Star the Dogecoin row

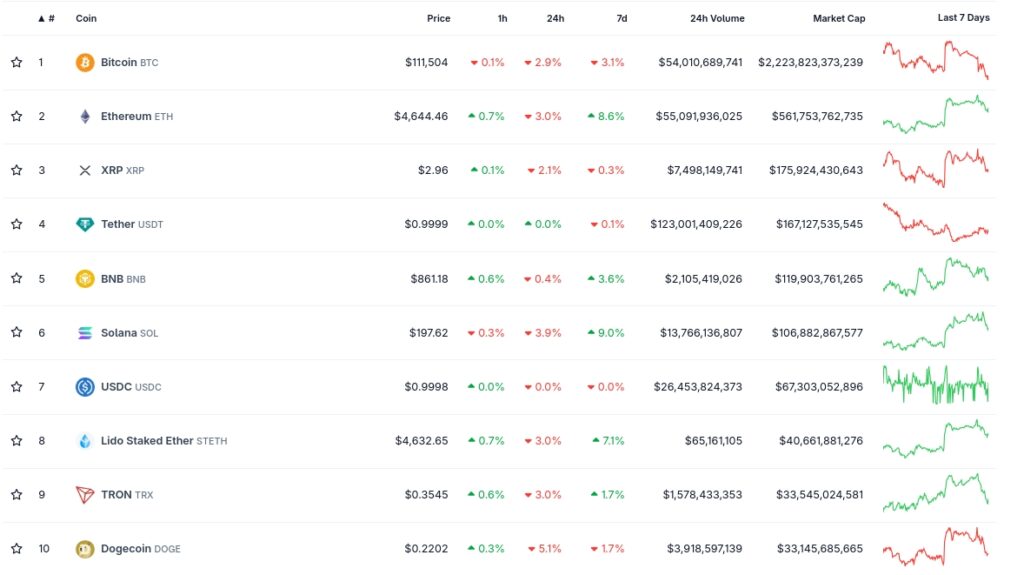click(16, 549)
